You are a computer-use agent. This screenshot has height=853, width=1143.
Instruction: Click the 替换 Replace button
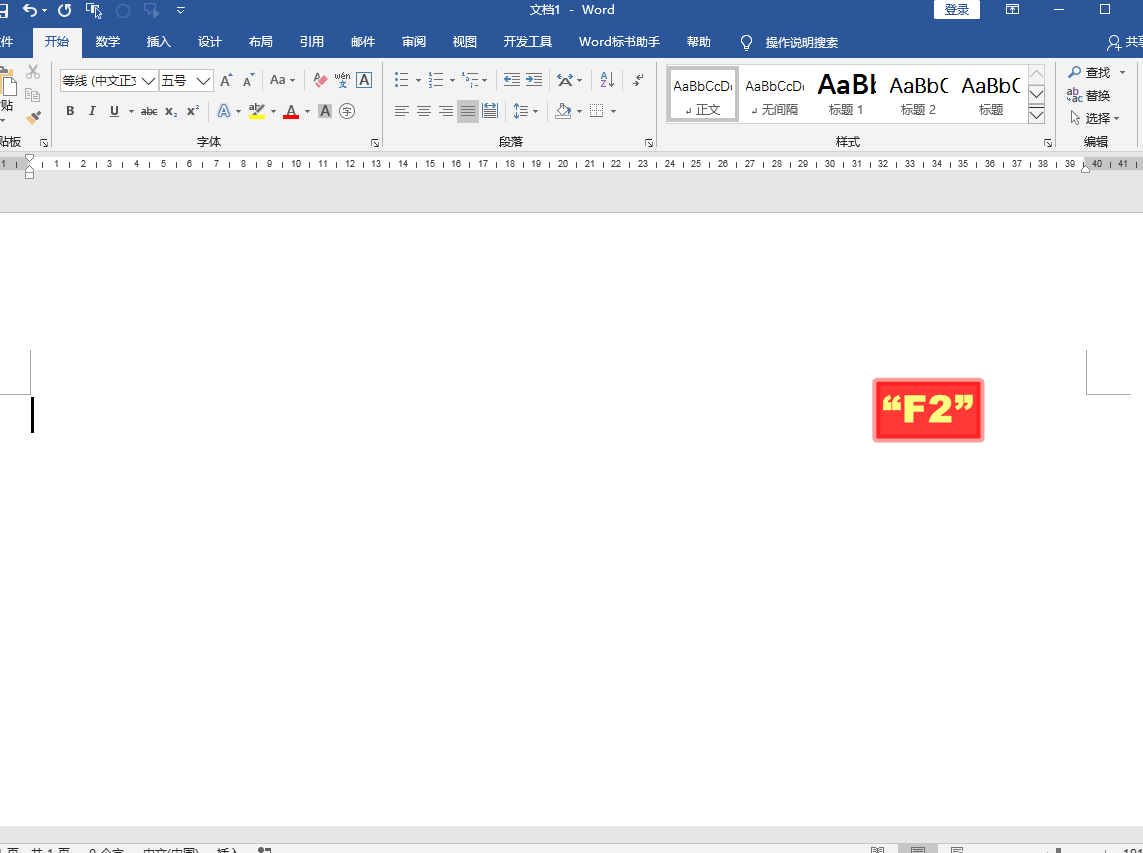(1089, 96)
